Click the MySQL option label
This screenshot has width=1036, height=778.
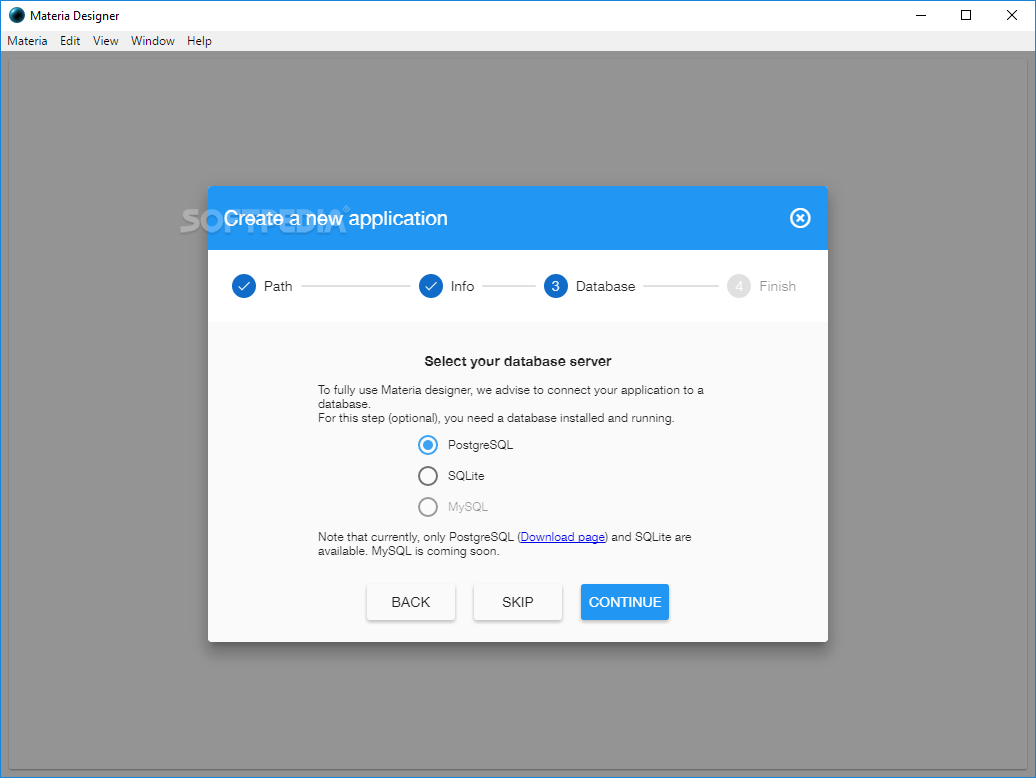coord(468,507)
